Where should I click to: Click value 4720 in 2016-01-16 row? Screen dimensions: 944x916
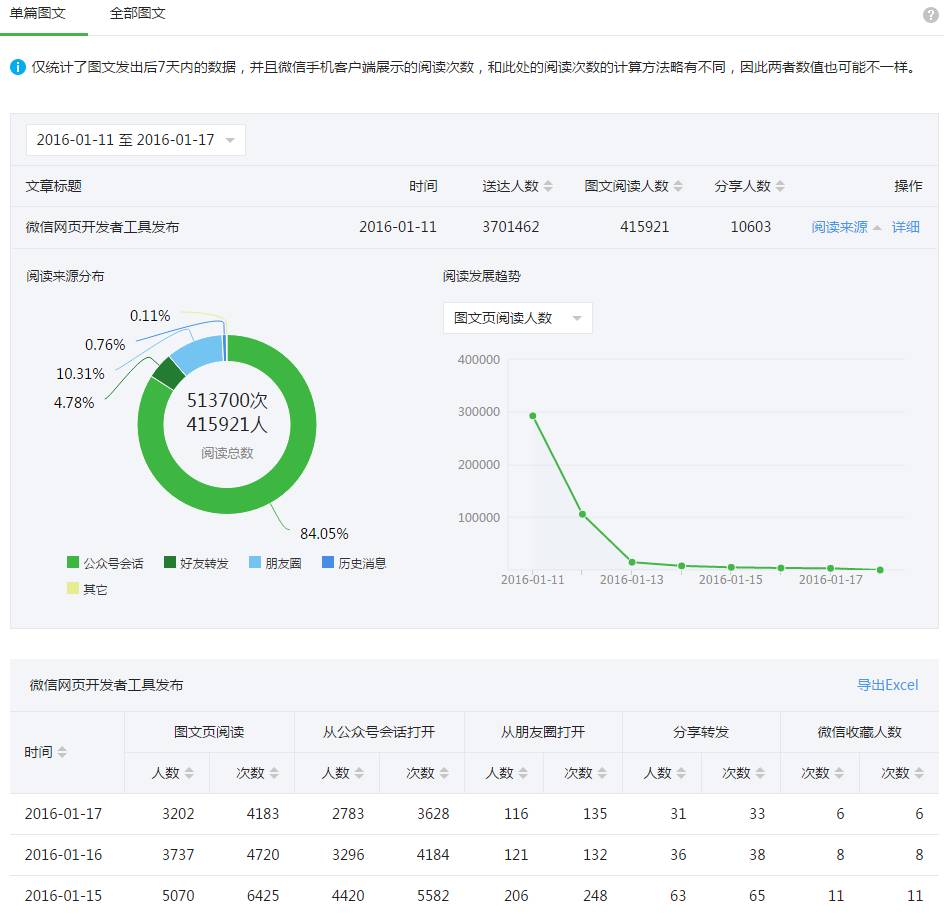tap(263, 855)
